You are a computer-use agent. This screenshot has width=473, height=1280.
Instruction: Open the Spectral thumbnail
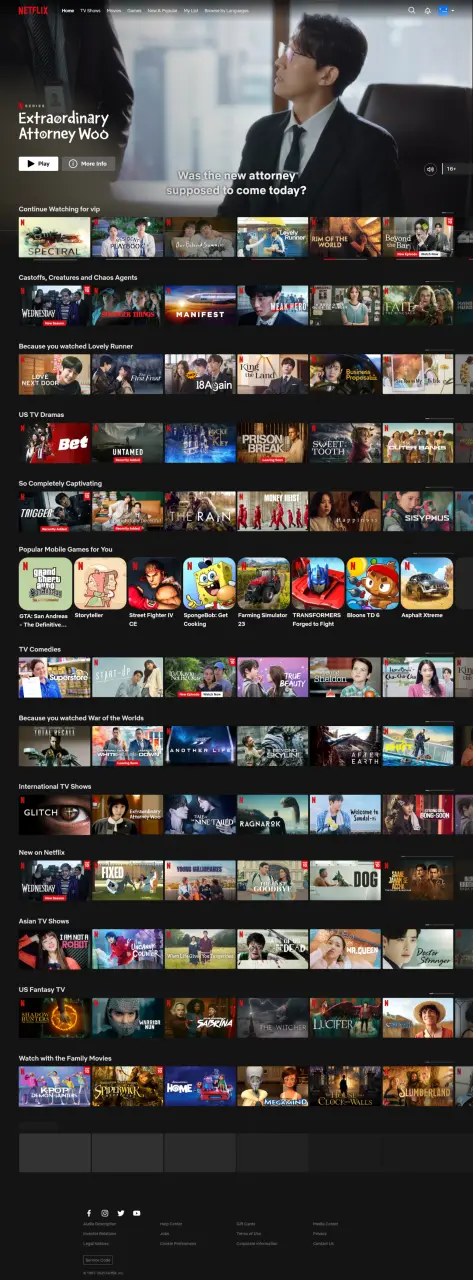54,238
